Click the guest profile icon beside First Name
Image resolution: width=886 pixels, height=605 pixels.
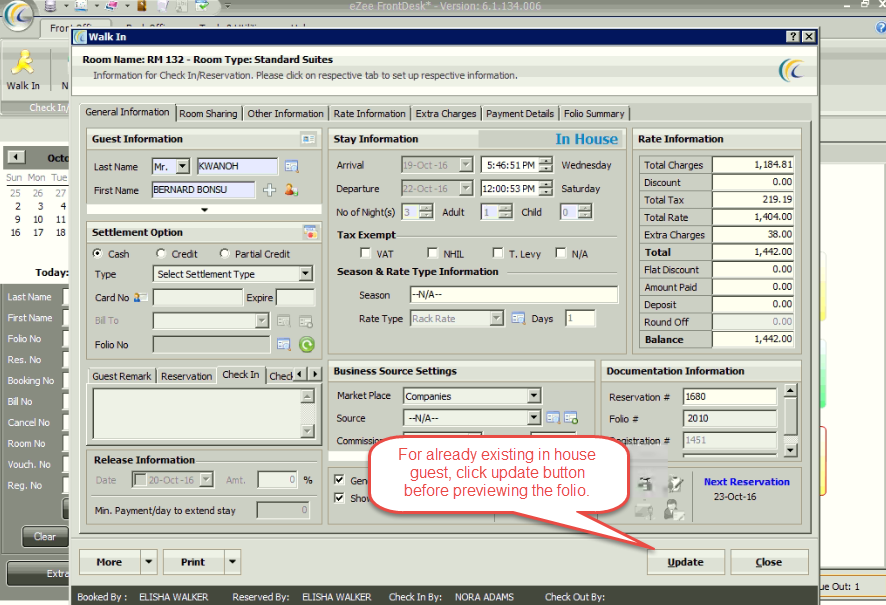pos(290,190)
